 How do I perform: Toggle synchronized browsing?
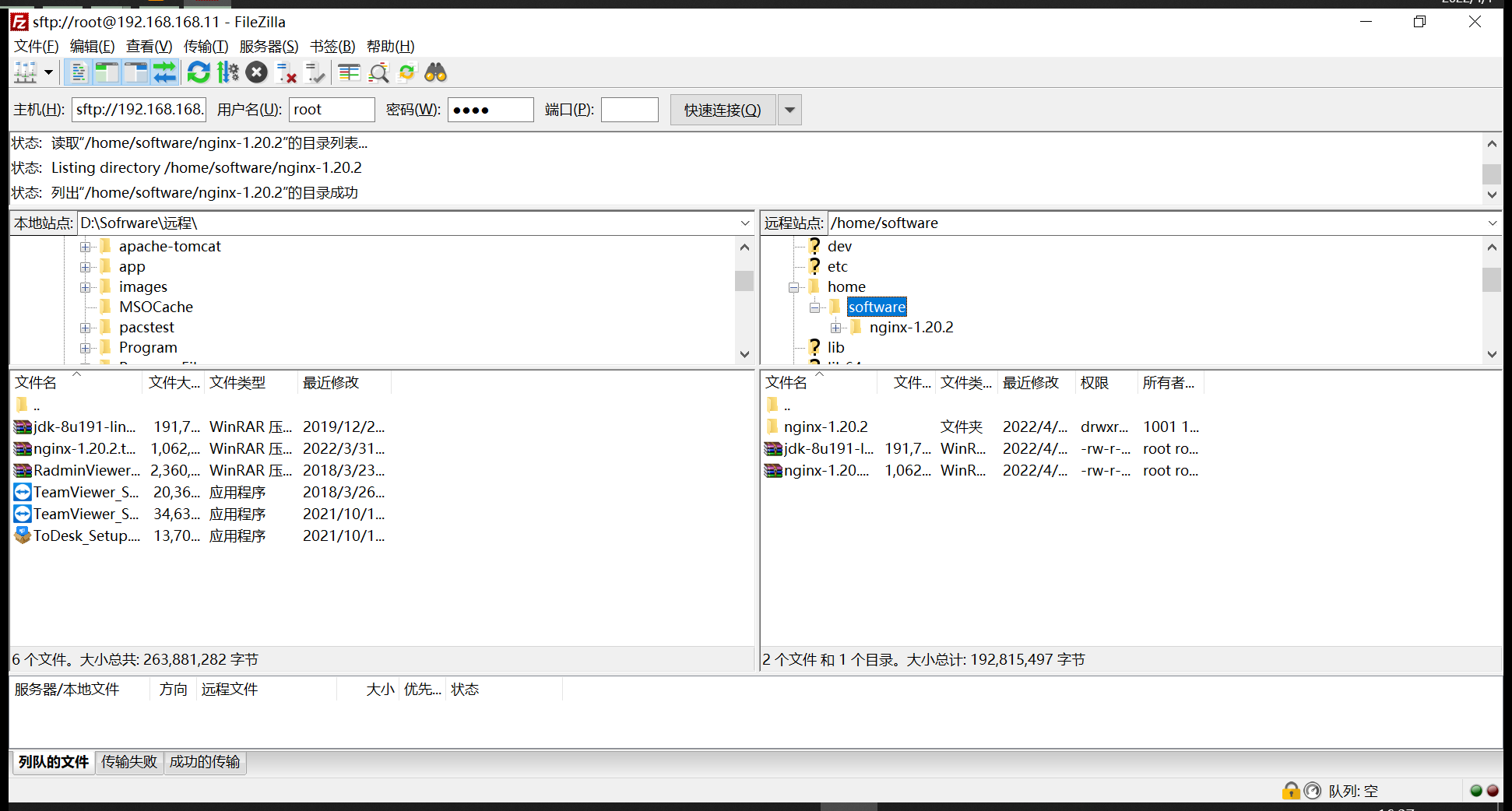tap(407, 73)
